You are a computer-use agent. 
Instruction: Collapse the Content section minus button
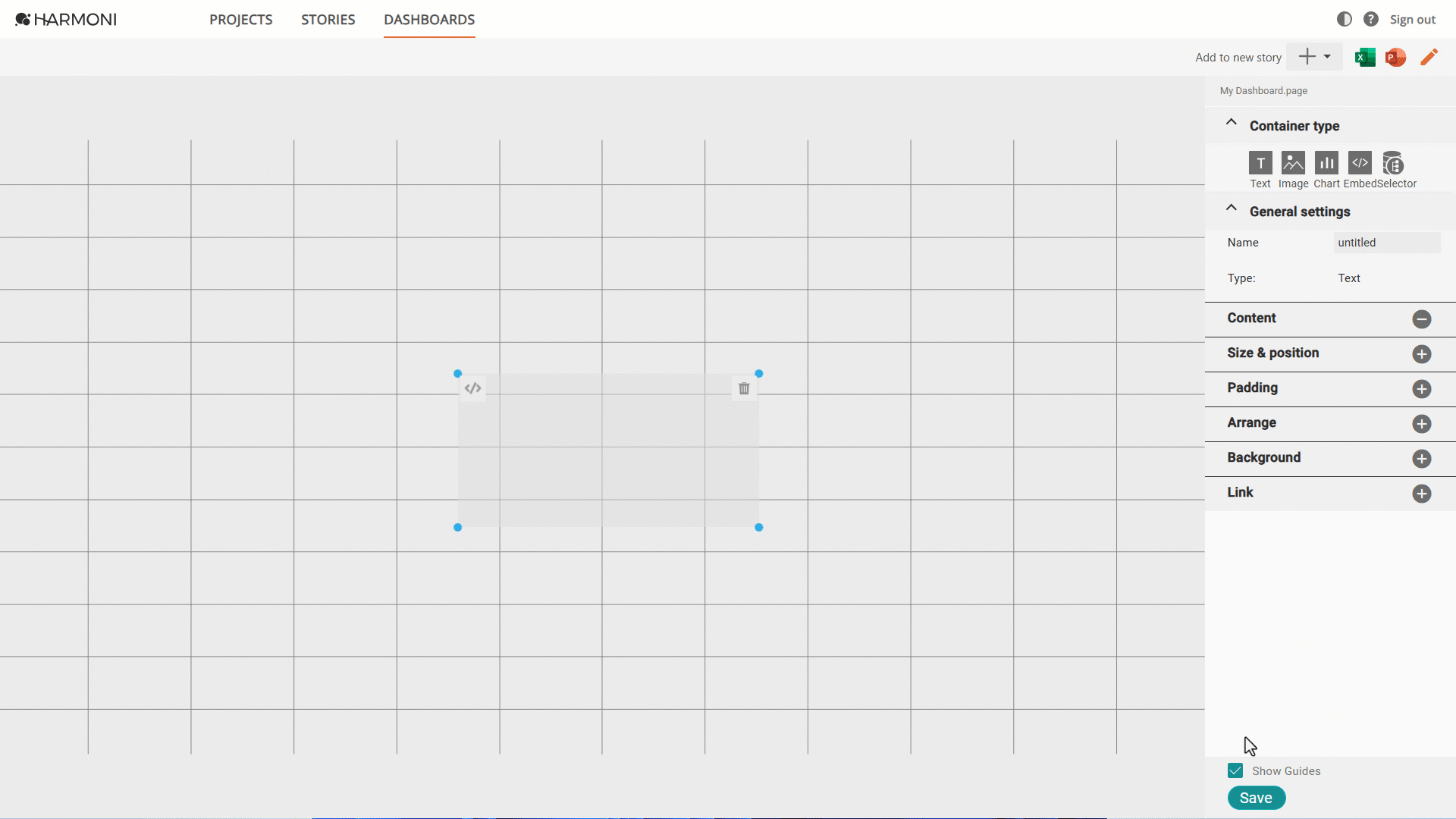point(1422,319)
